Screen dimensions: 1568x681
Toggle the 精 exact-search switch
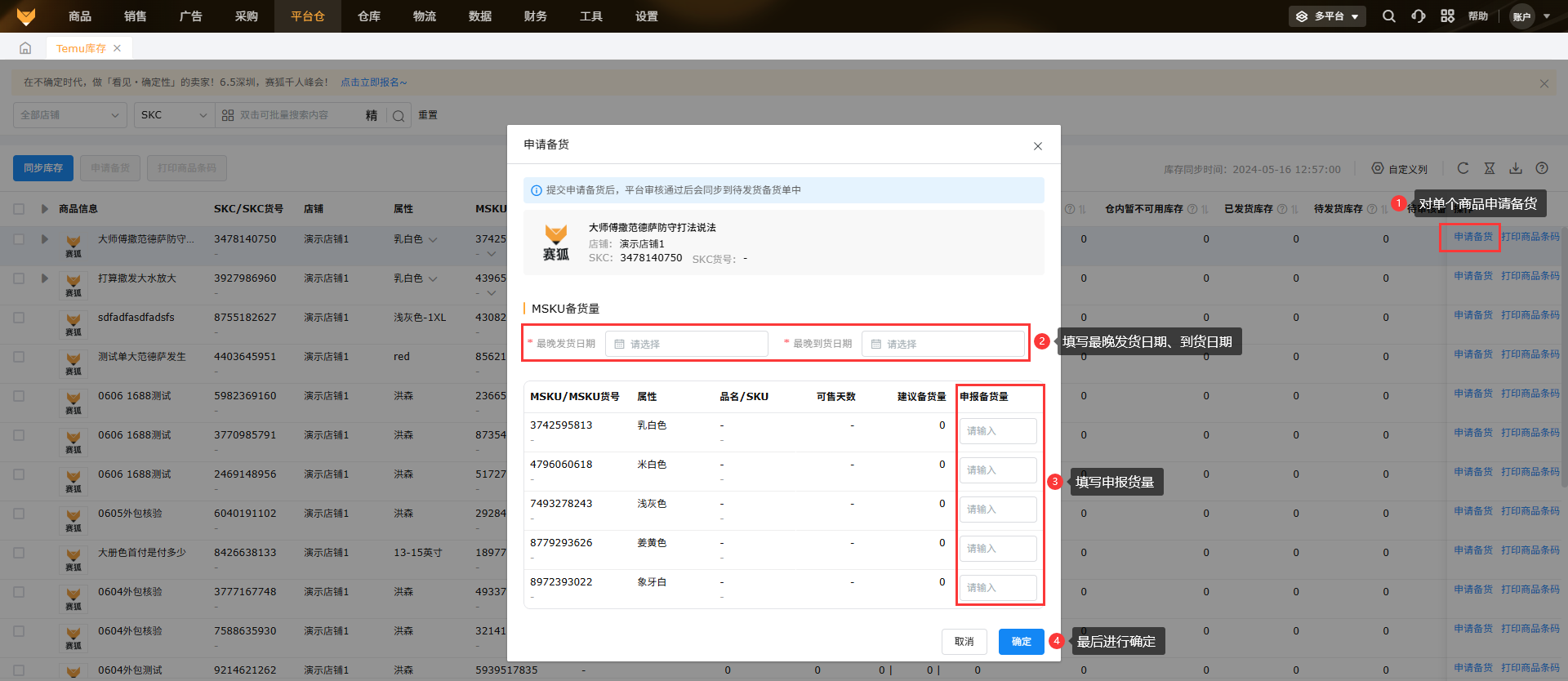pos(372,115)
